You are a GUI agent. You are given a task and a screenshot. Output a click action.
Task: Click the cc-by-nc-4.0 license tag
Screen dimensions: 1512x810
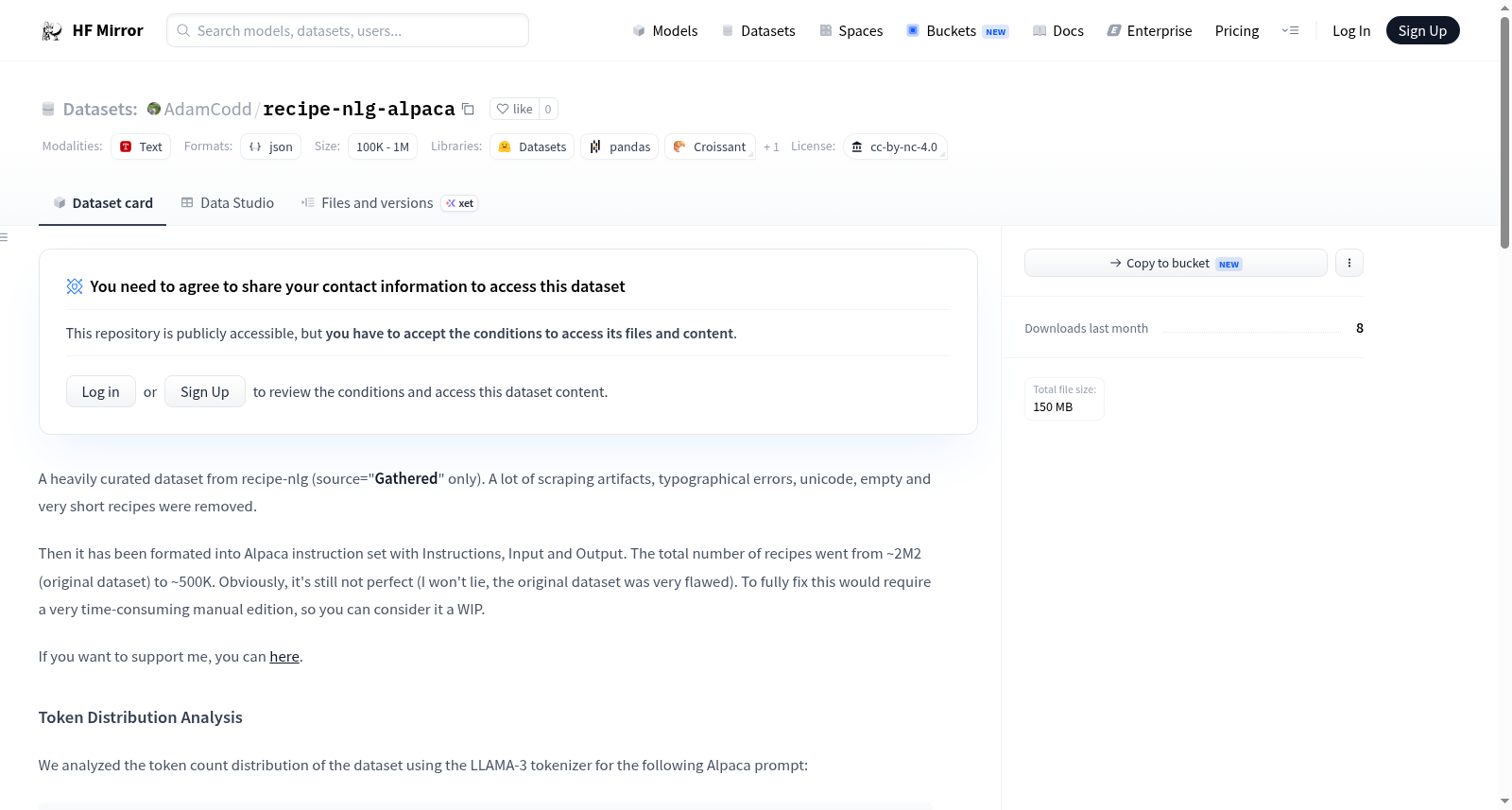(x=895, y=146)
